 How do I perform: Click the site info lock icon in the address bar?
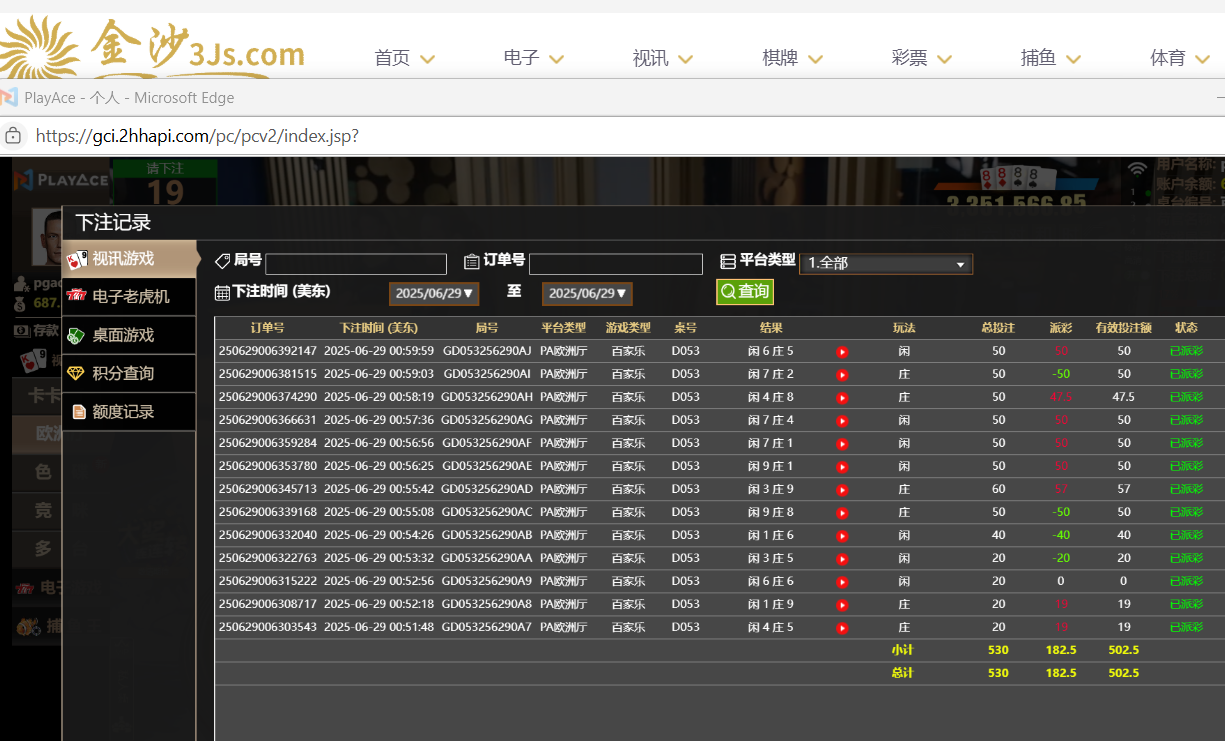tap(13, 136)
